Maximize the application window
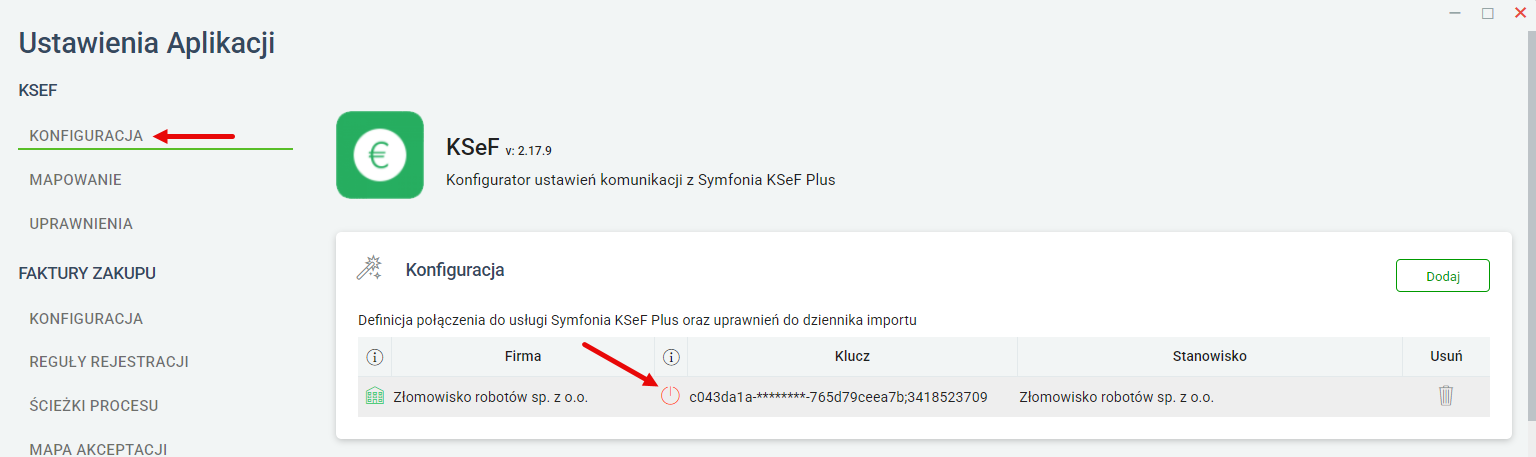 coord(1487,13)
